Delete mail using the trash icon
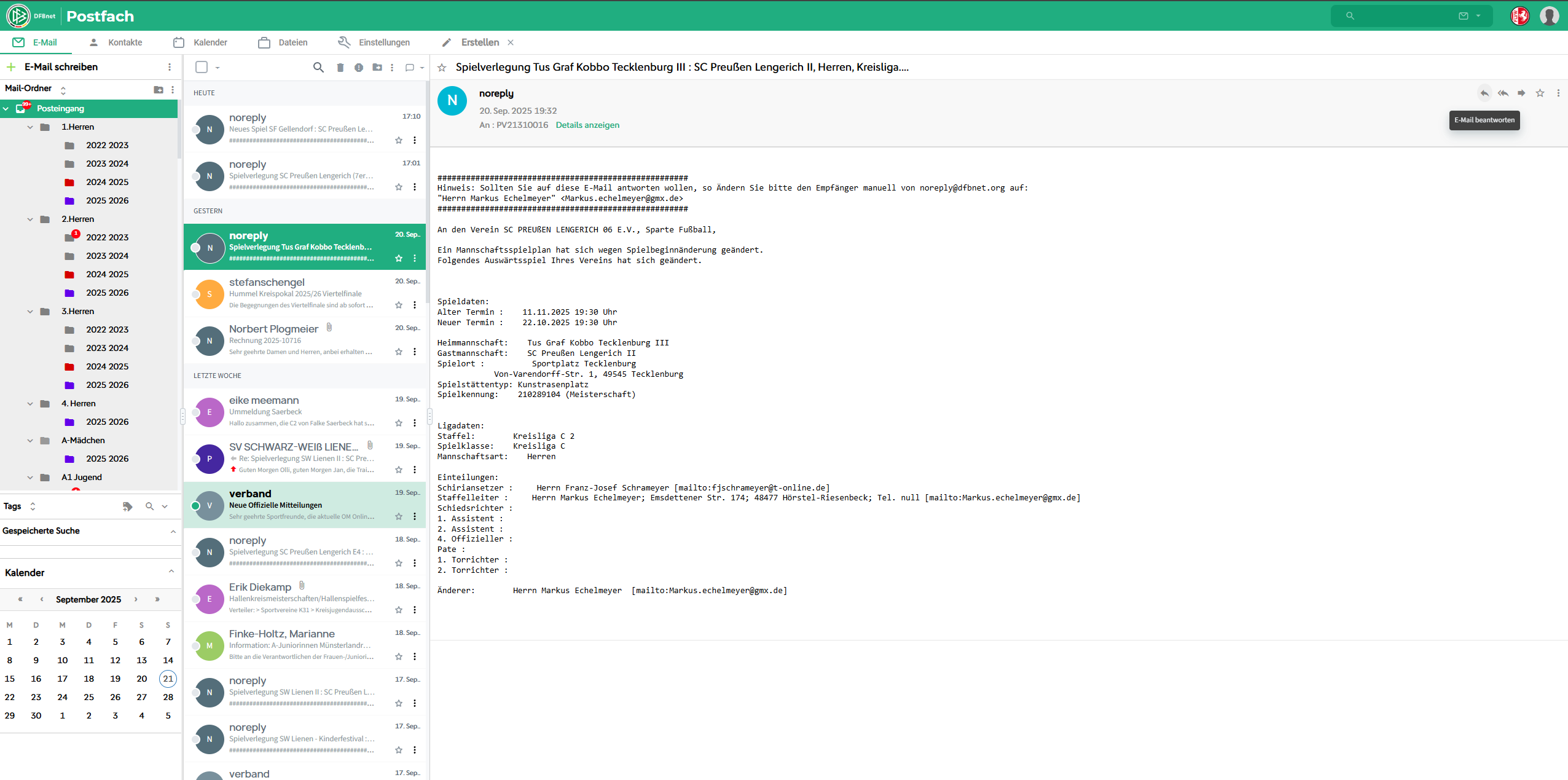This screenshot has width=1568, height=780. click(x=340, y=68)
